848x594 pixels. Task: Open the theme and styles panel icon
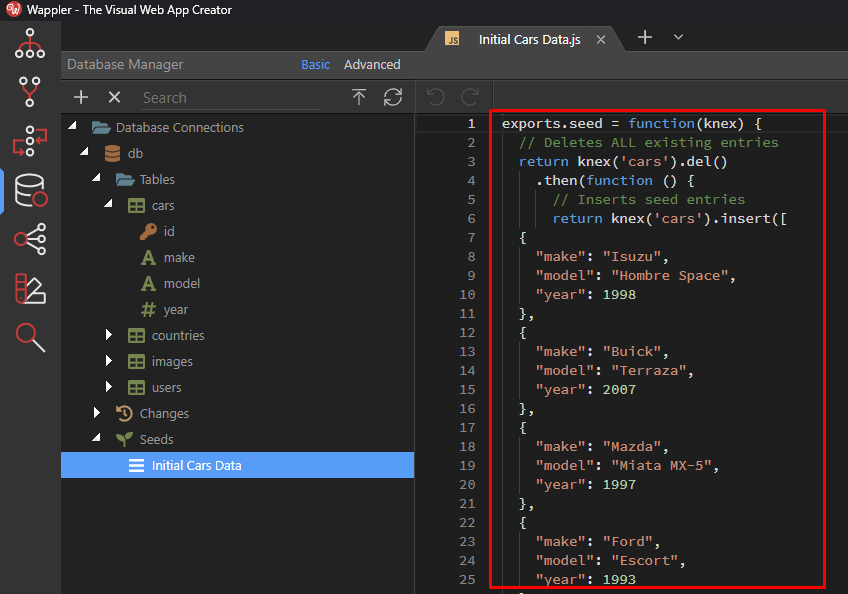coord(30,288)
